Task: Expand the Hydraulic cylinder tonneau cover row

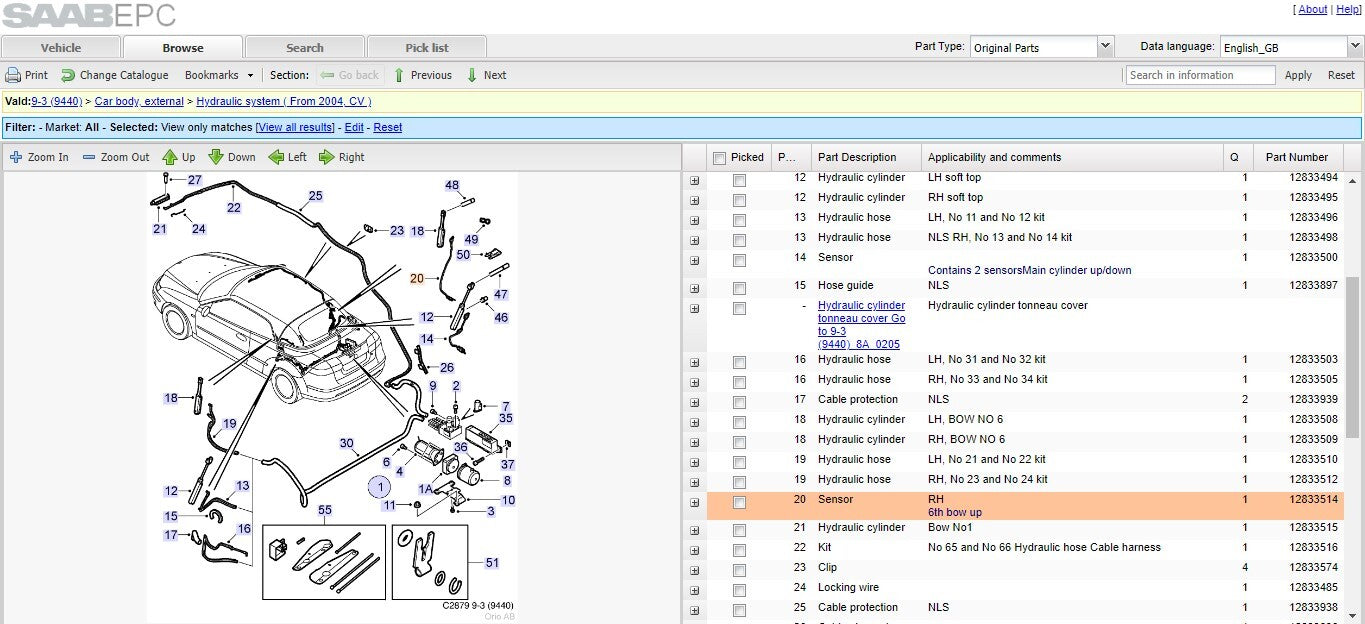Action: click(695, 308)
